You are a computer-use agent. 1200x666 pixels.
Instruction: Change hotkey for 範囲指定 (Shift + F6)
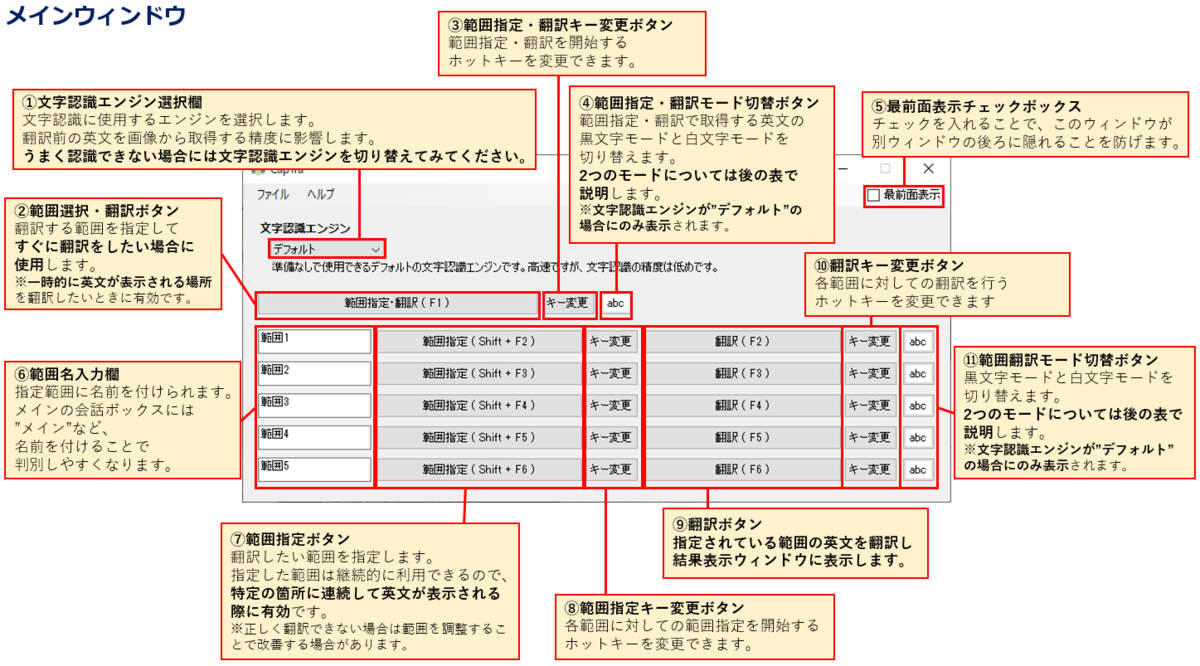click(611, 470)
